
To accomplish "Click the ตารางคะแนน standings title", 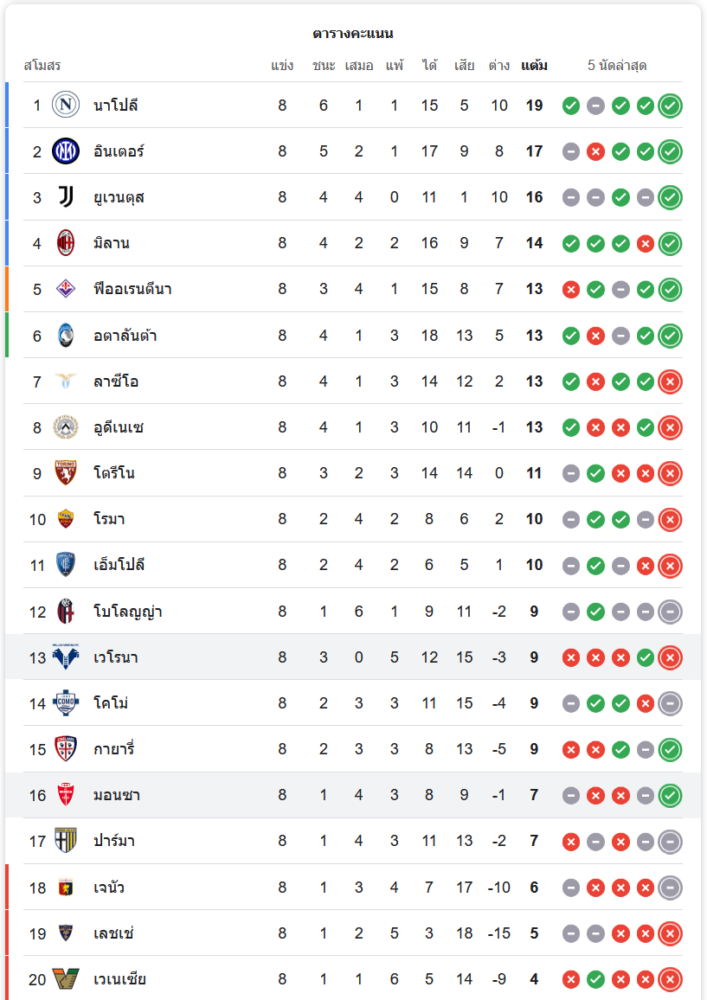I will pos(353,33).
